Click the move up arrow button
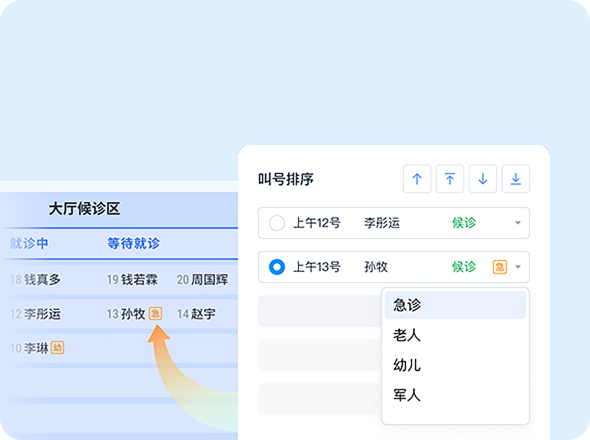The image size is (590, 440). pyautogui.click(x=417, y=179)
